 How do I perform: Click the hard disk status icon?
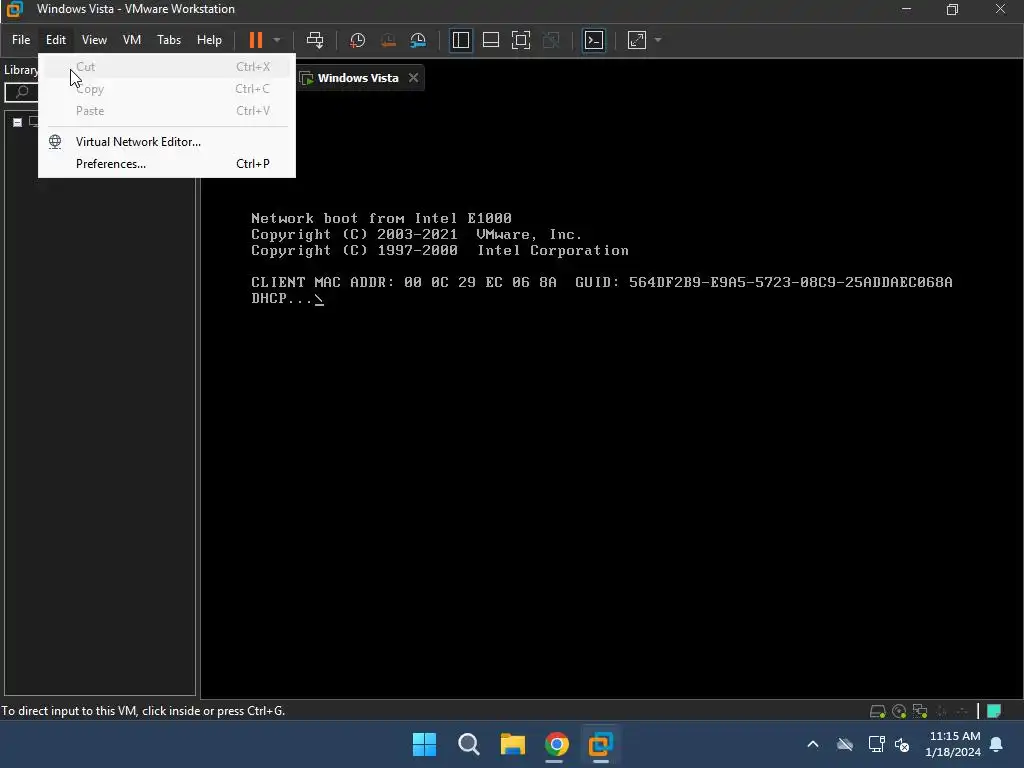coord(877,711)
